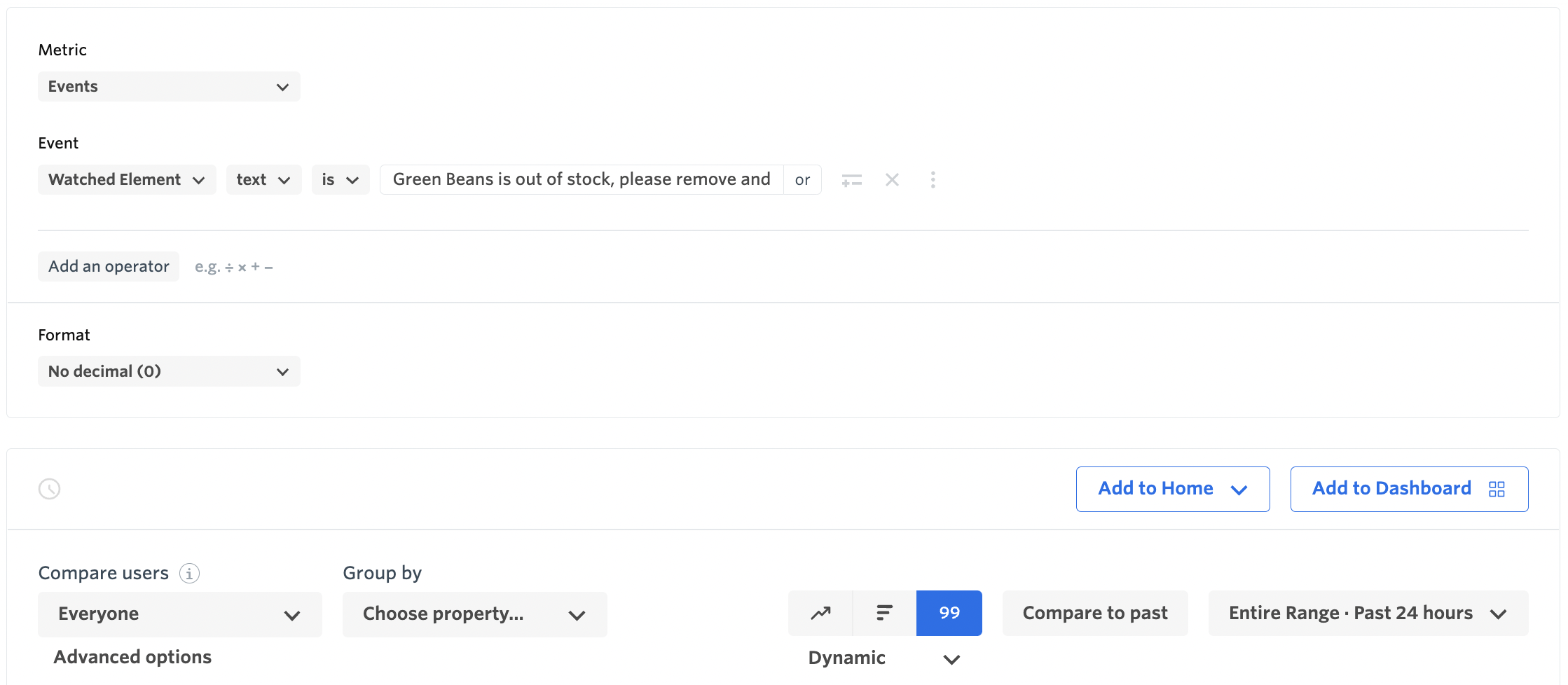Remove the event filter with X icon
The width and height of the screenshot is (1568, 685).
pos(892,180)
